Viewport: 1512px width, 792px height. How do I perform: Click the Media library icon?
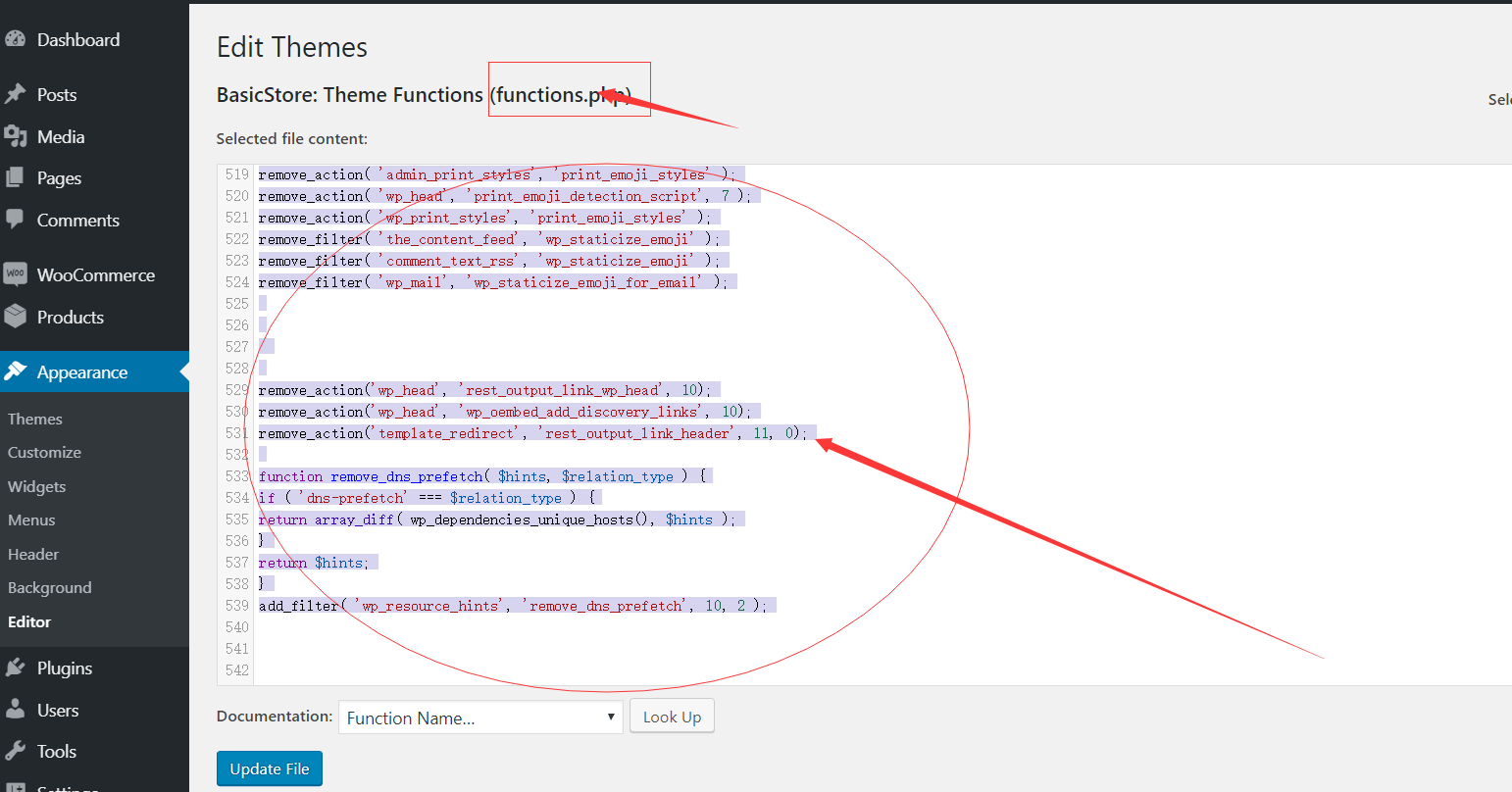[16, 137]
